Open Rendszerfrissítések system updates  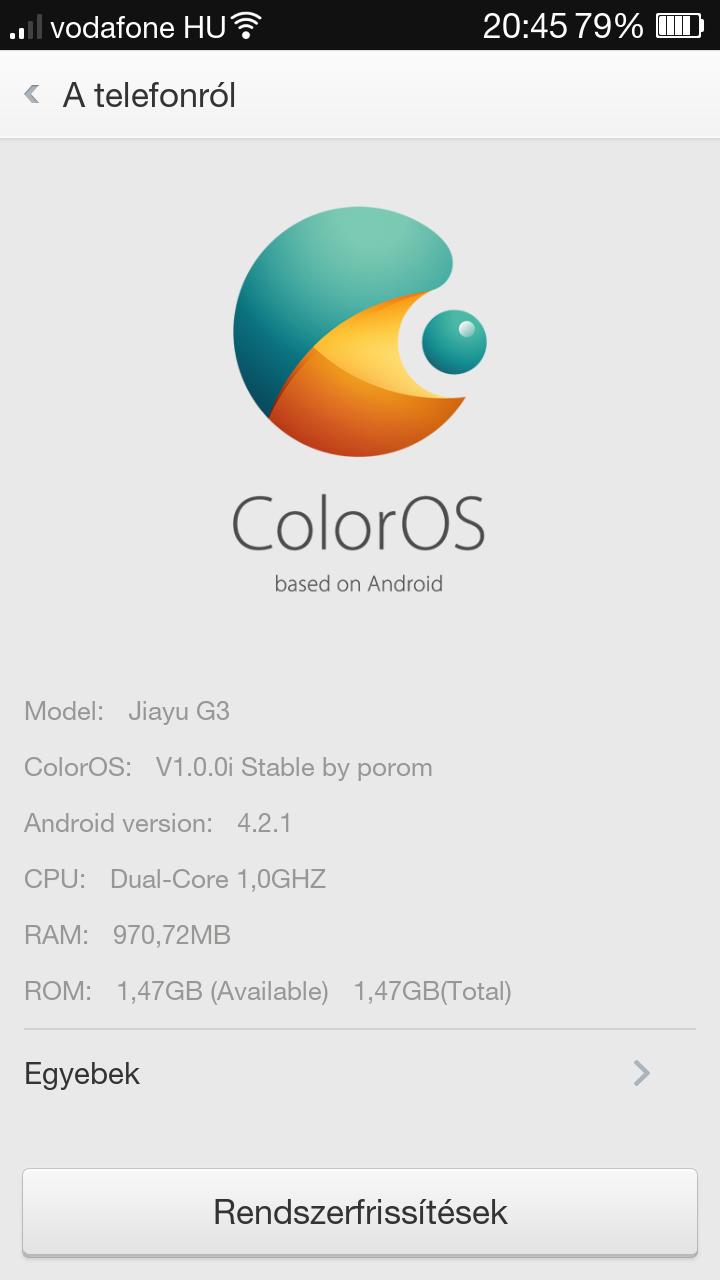(x=360, y=1212)
